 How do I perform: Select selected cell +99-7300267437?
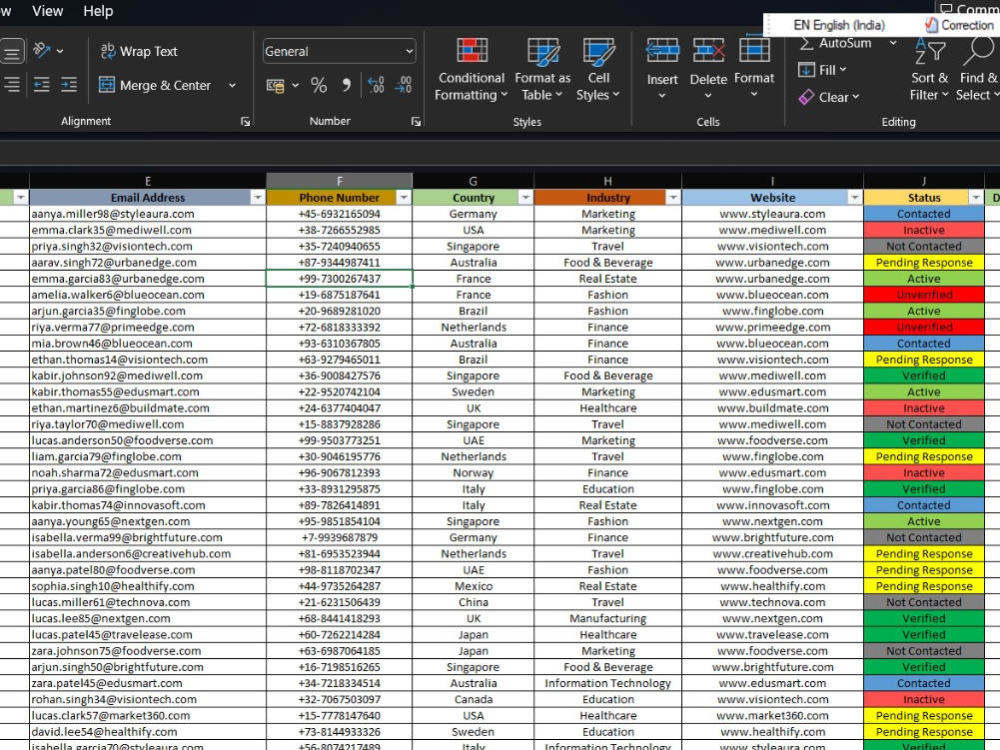tap(339, 279)
